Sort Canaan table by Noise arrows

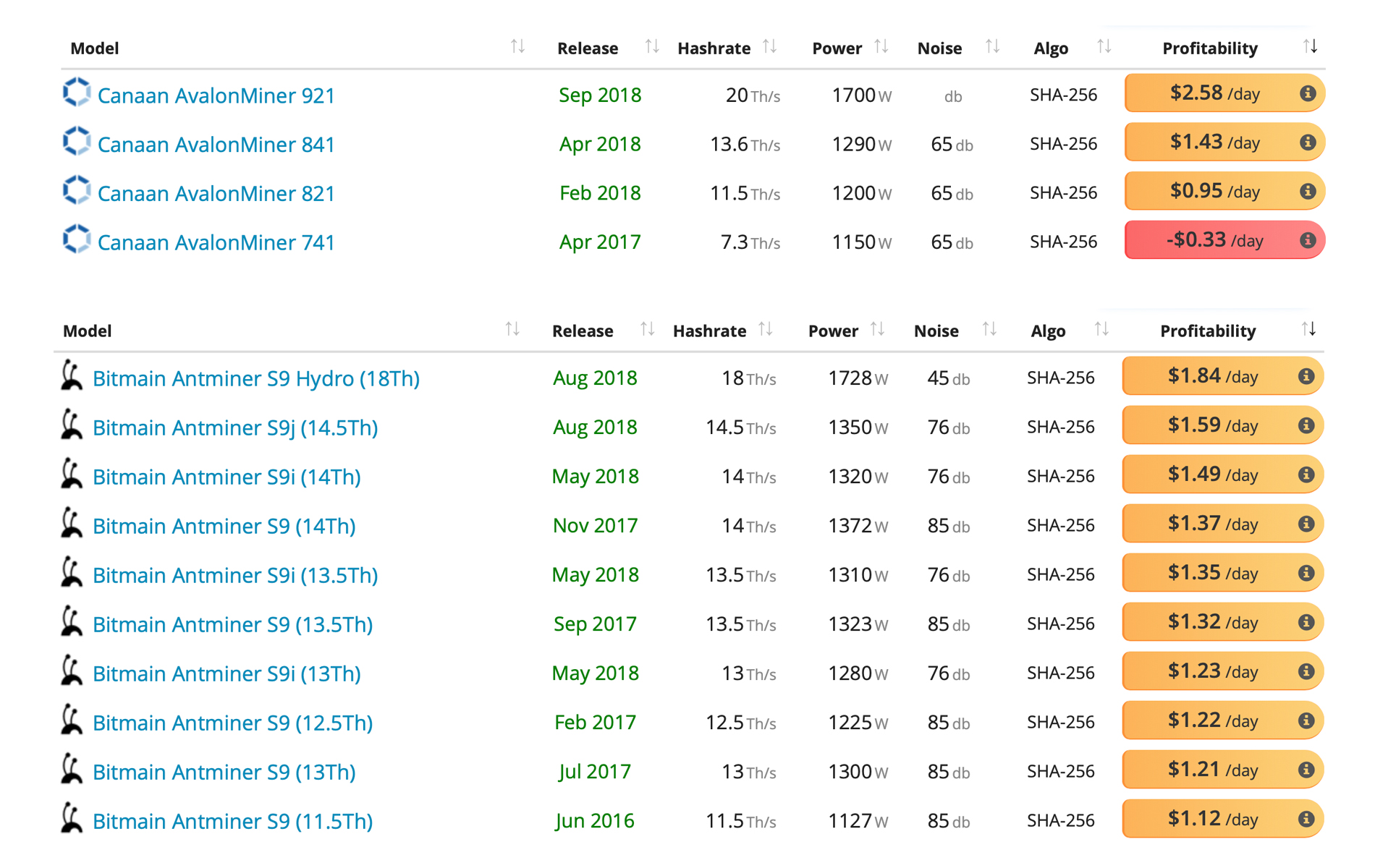click(992, 47)
